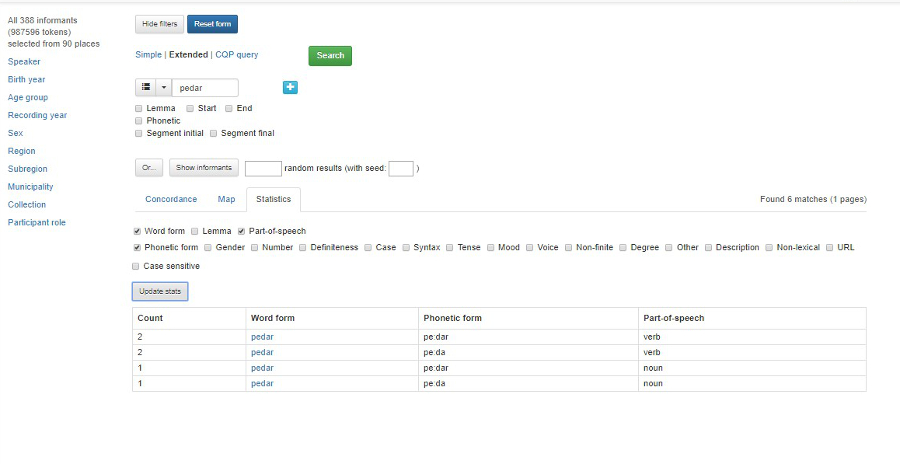Click the random results number field
Viewport: 900px width, 464px height.
[263, 168]
